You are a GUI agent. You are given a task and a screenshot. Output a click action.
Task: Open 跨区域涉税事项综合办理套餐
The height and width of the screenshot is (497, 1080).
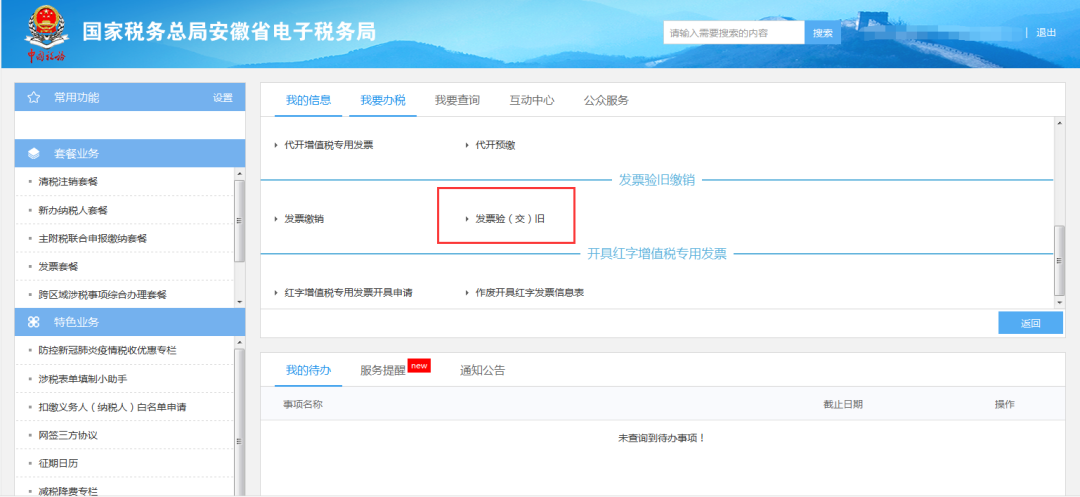pos(103,295)
